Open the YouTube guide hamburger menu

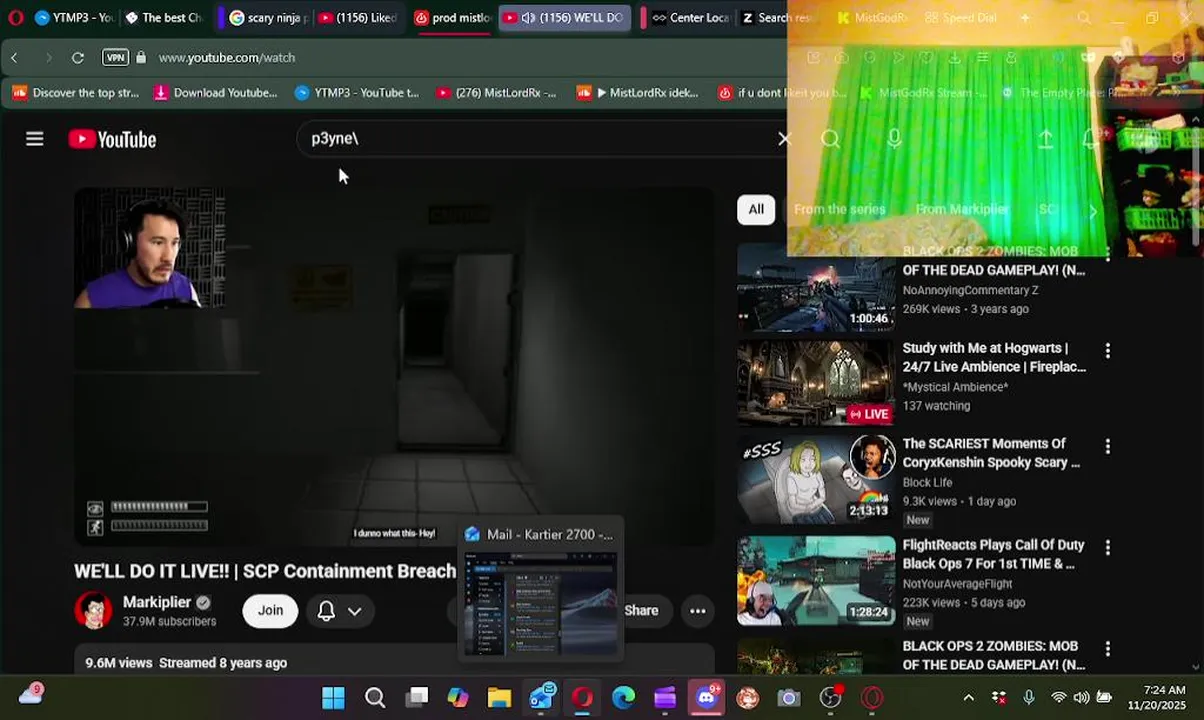[35, 139]
